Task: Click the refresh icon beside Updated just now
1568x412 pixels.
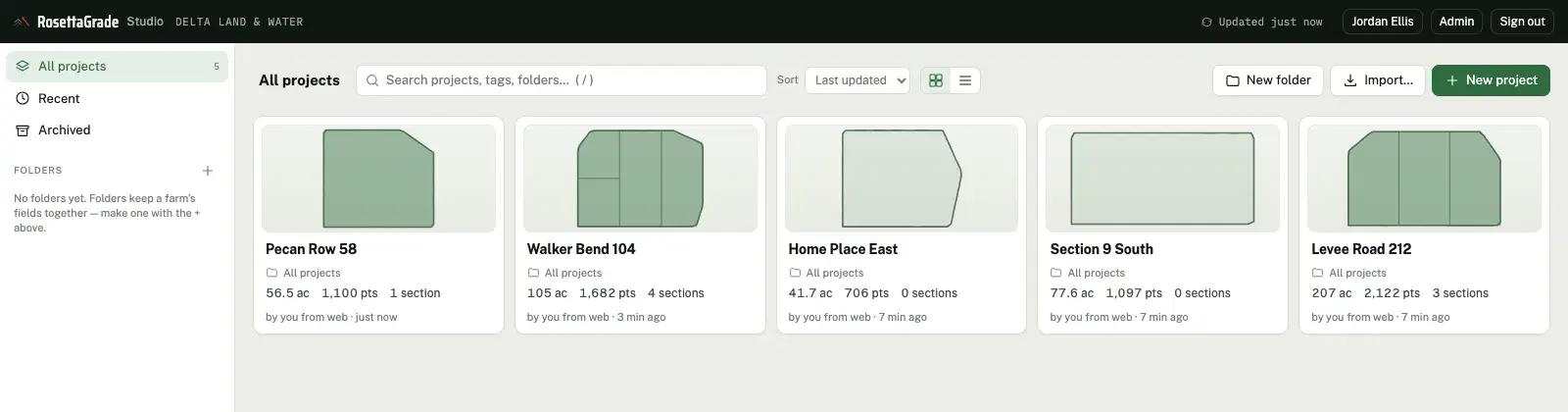Action: pyautogui.click(x=1206, y=22)
